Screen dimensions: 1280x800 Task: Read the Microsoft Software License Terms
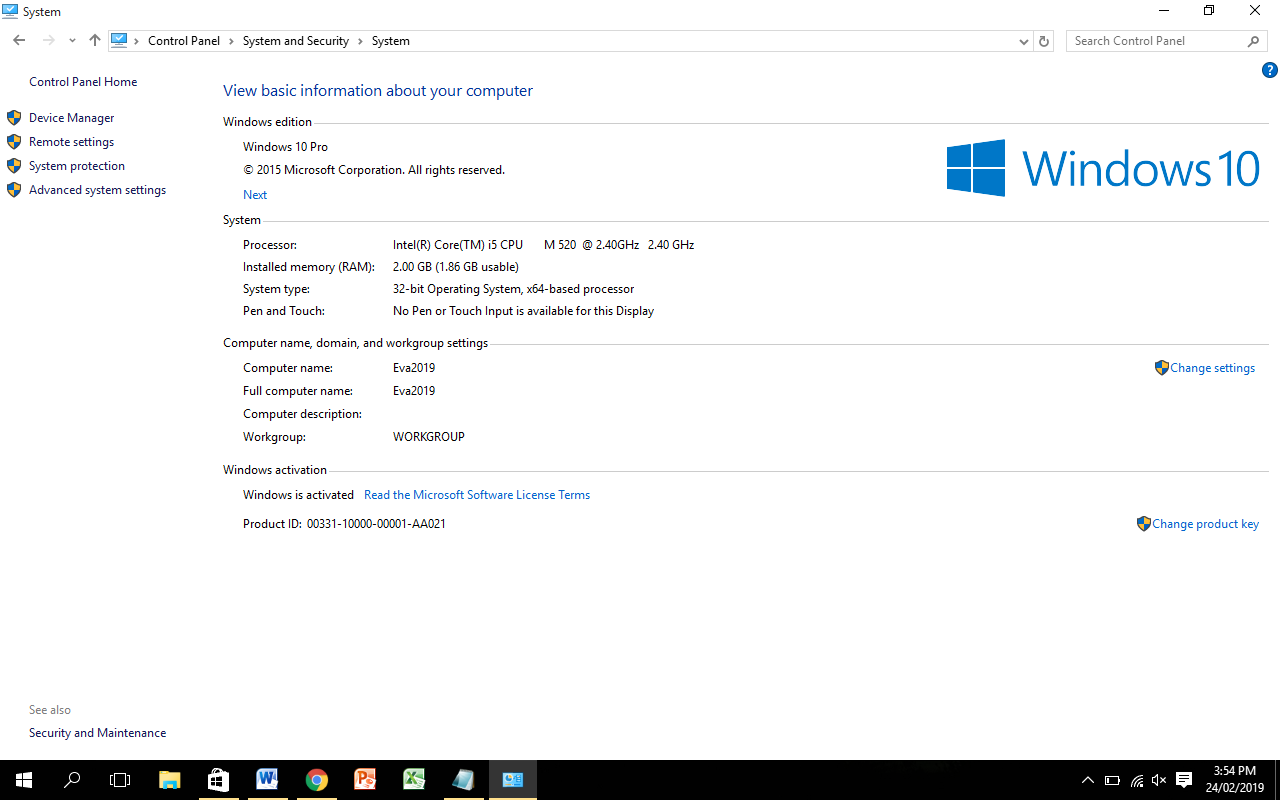click(x=477, y=495)
